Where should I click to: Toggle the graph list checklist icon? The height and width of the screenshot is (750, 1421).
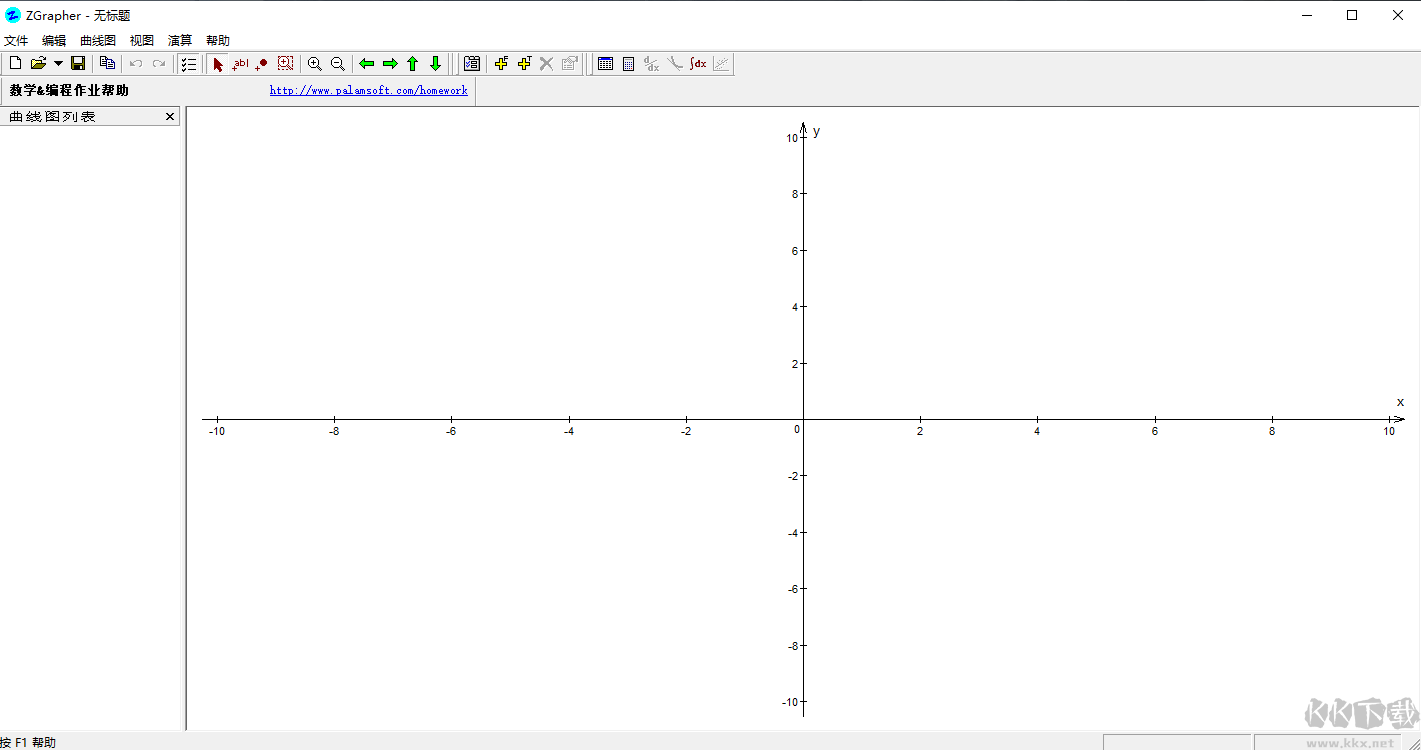pos(189,64)
